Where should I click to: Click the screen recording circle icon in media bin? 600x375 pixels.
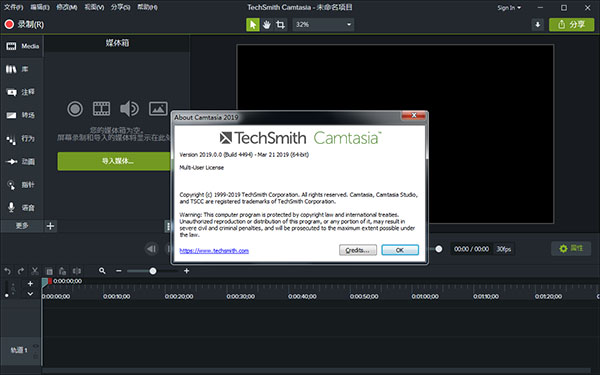point(75,109)
